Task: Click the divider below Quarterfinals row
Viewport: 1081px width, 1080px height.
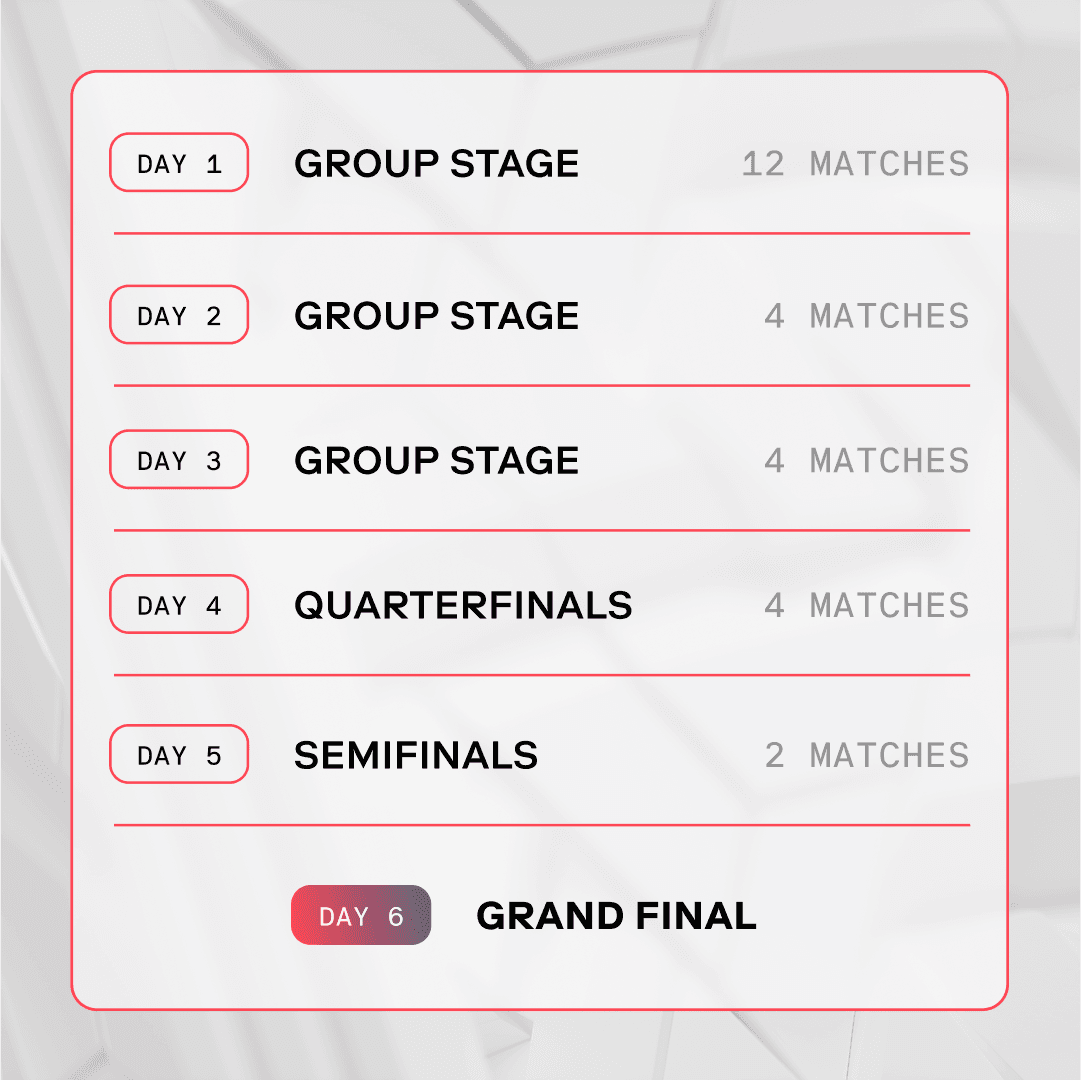Action: (x=542, y=675)
